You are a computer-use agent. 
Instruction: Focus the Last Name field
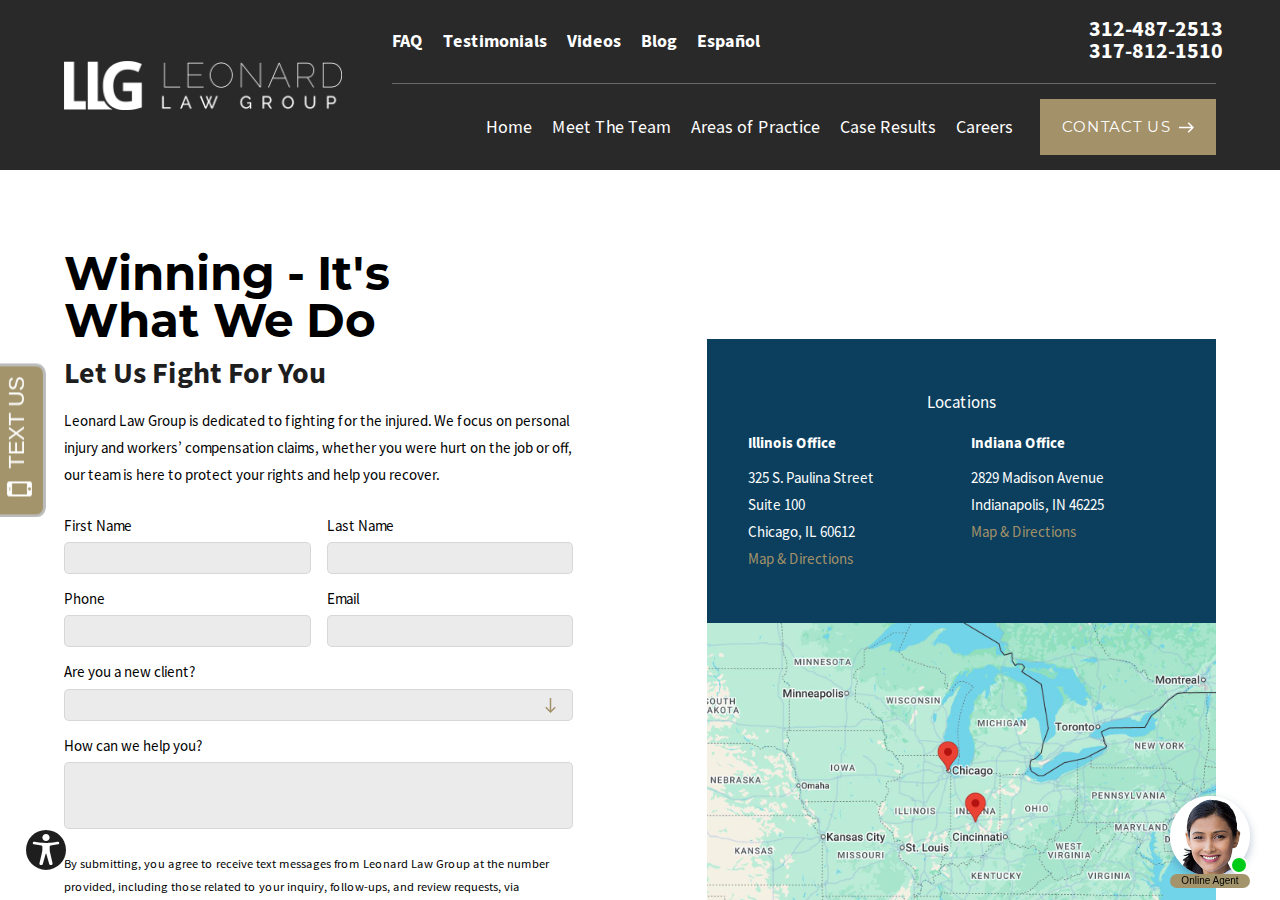tap(450, 558)
